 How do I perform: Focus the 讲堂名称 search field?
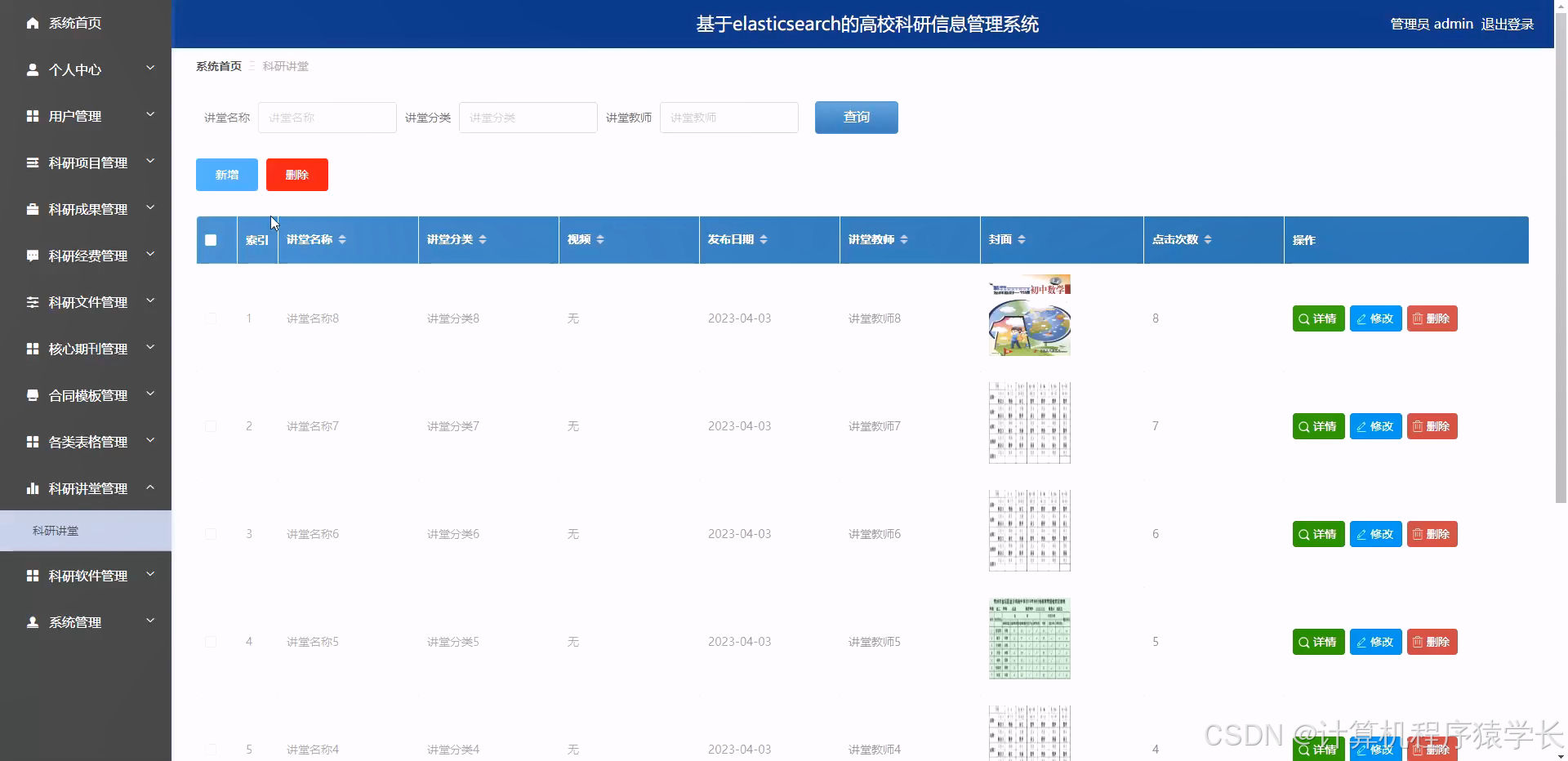click(327, 118)
